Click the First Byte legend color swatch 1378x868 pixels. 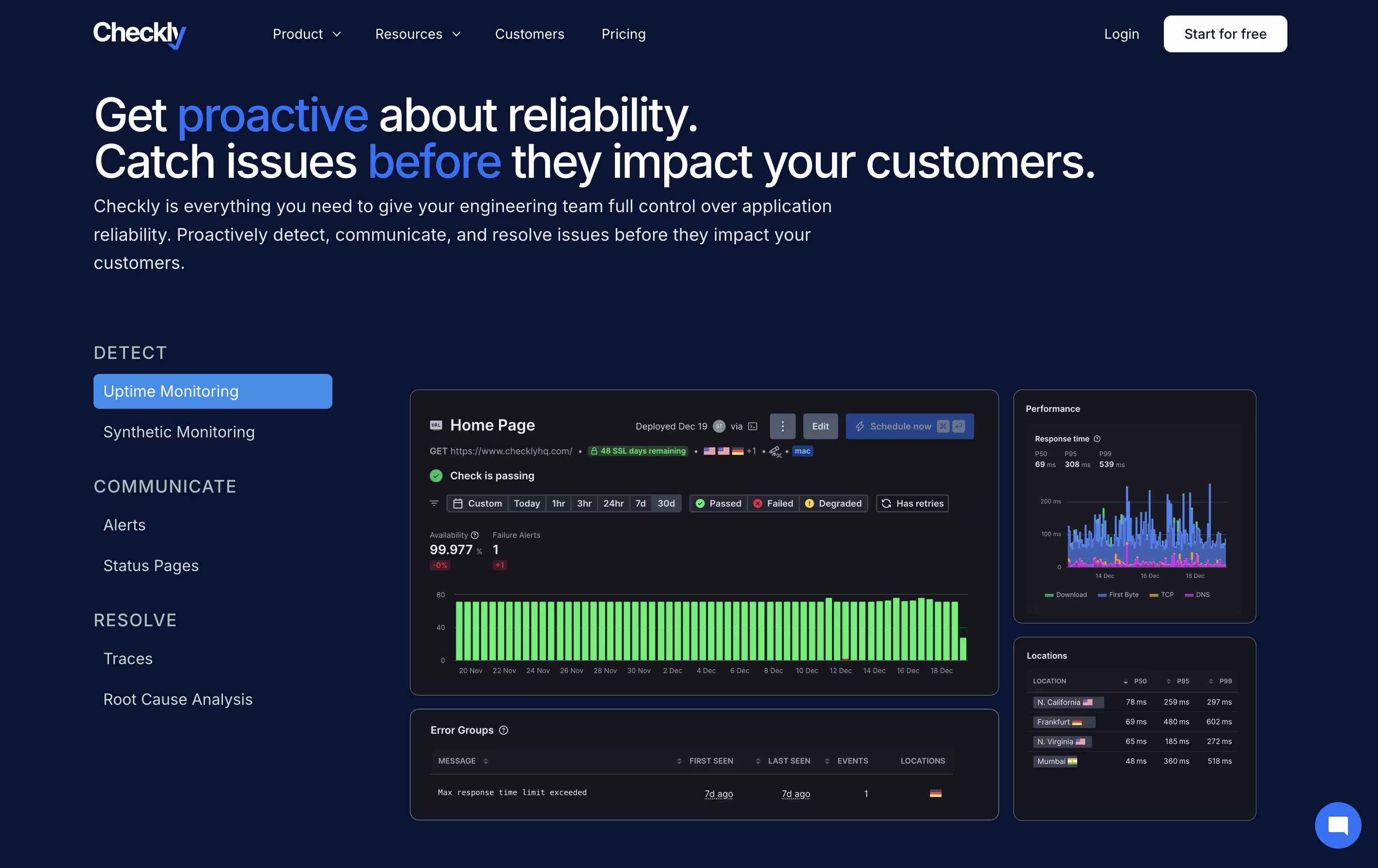pyautogui.click(x=1102, y=595)
